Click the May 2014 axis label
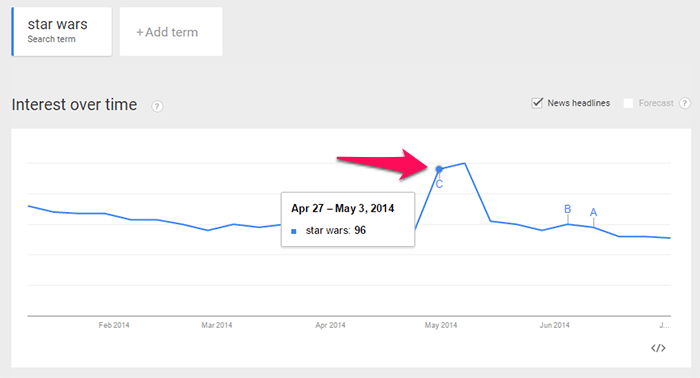 (441, 325)
